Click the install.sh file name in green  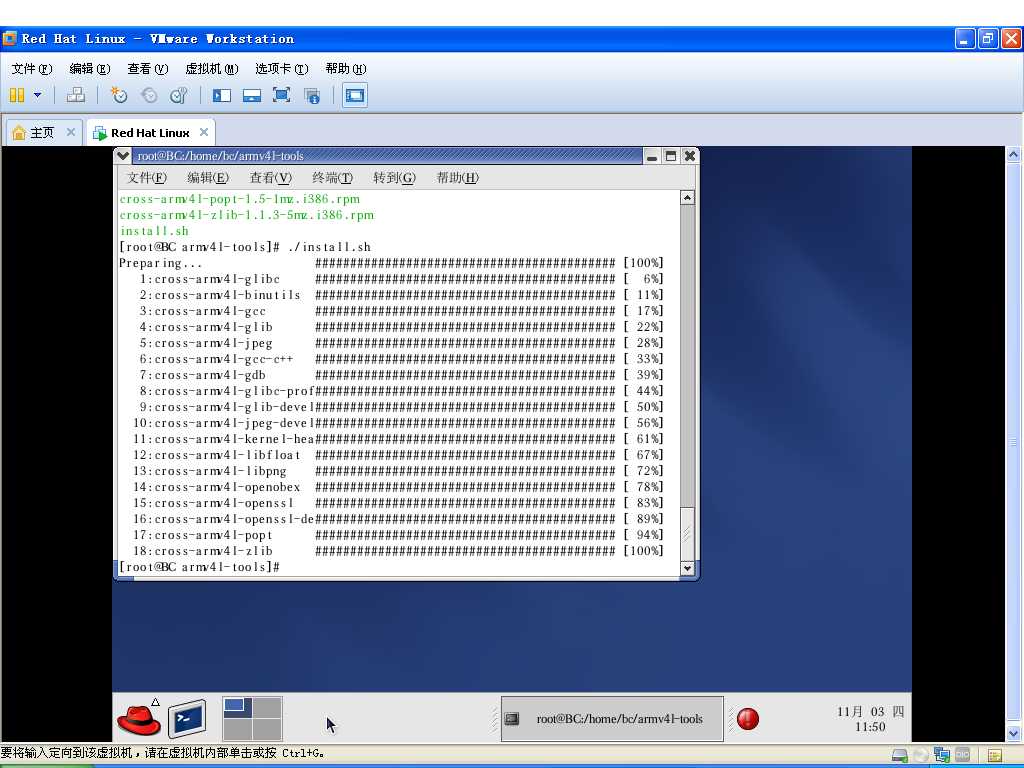[153, 231]
